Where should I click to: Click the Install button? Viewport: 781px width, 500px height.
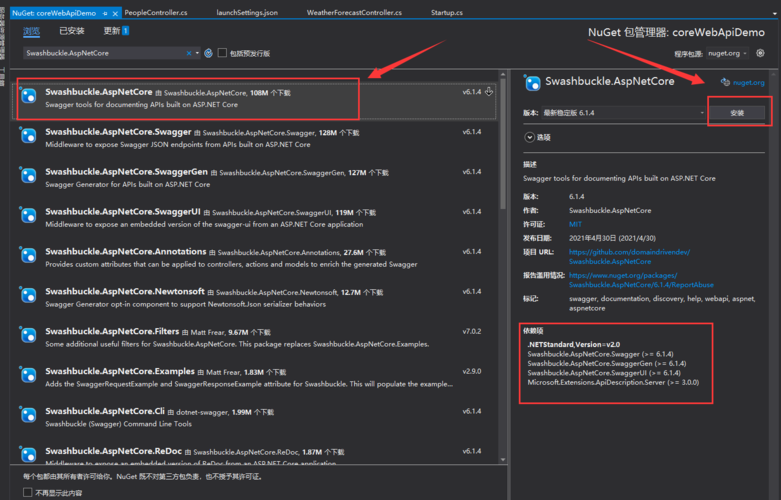coord(737,113)
